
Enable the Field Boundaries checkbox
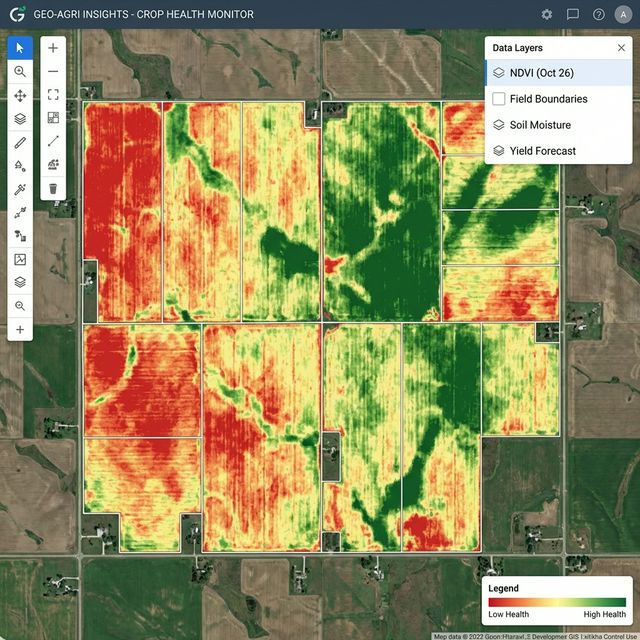coord(498,99)
